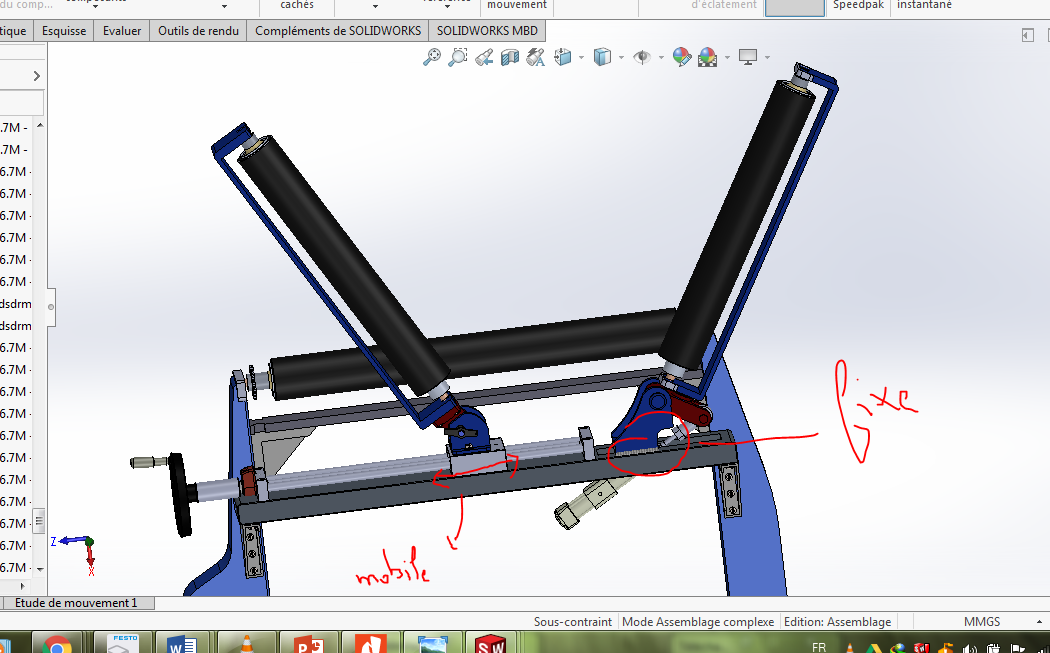This screenshot has width=1050, height=653.
Task: Open PowerPoint from the taskbar
Action: coord(308,644)
